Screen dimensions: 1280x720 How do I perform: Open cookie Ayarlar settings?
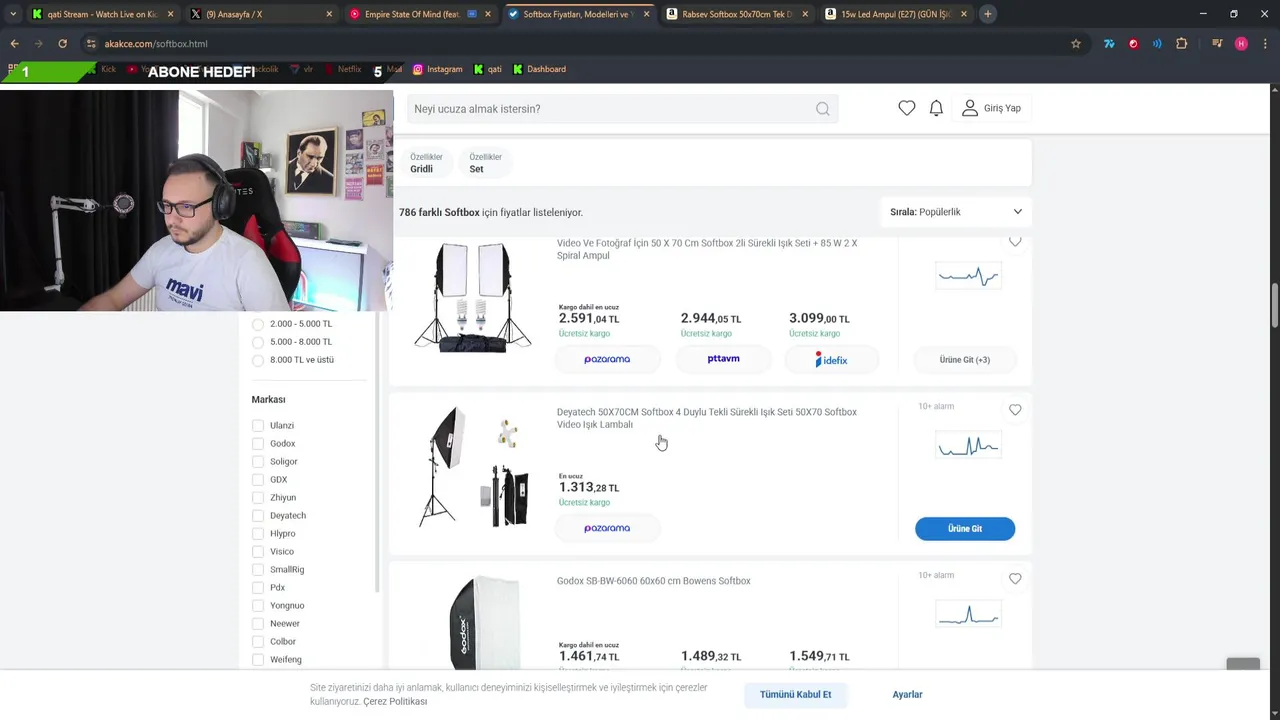(x=907, y=694)
